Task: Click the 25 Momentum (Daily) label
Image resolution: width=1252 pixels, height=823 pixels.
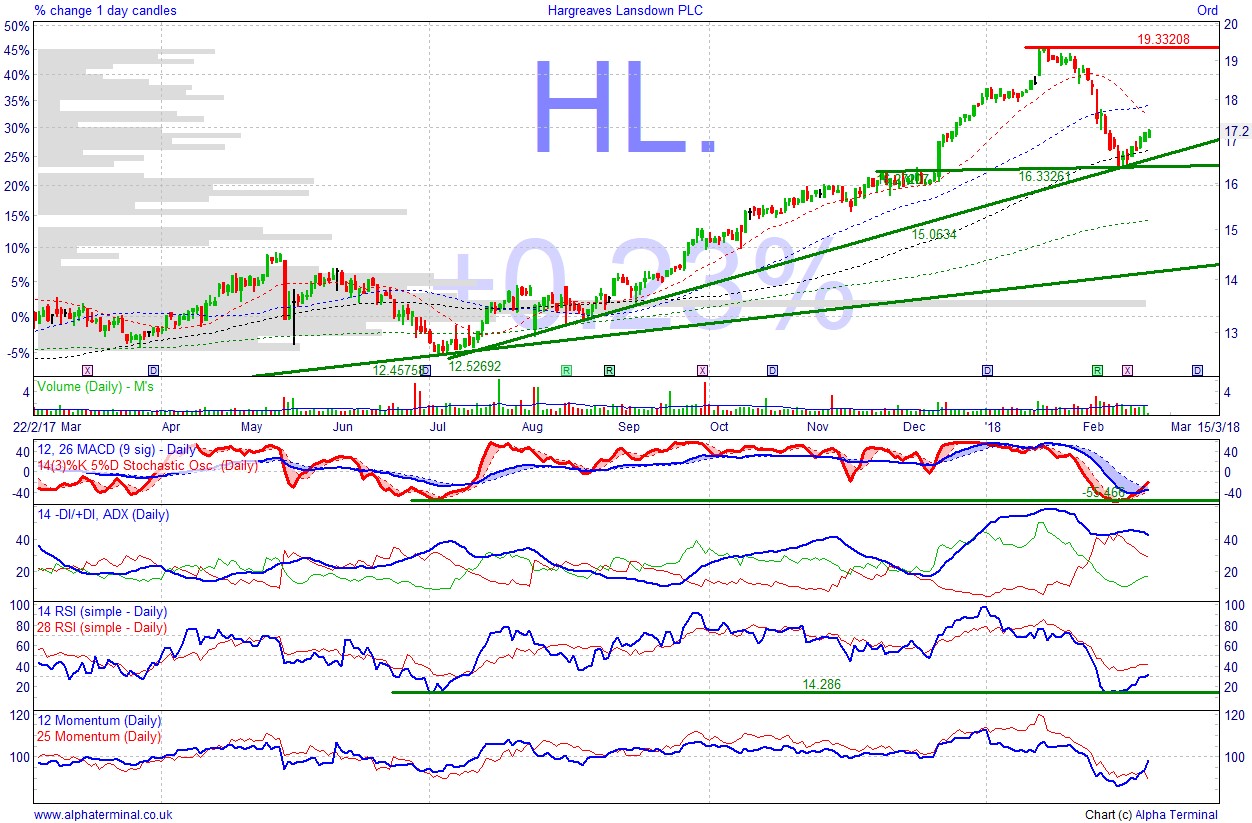Action: tap(98, 736)
